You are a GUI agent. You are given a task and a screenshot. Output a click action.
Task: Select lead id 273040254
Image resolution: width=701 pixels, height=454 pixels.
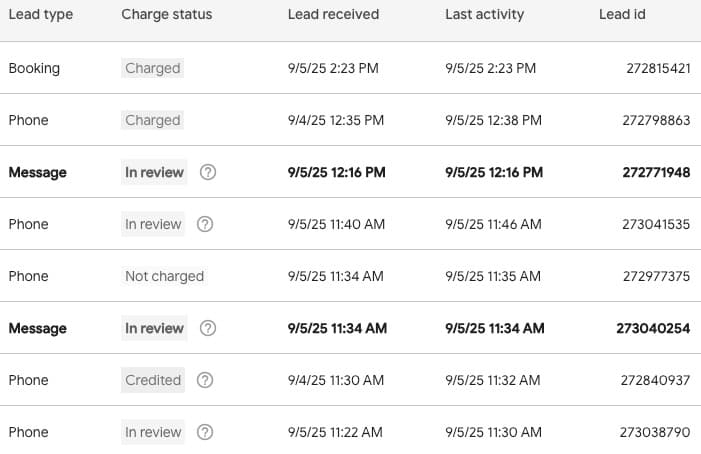point(653,328)
